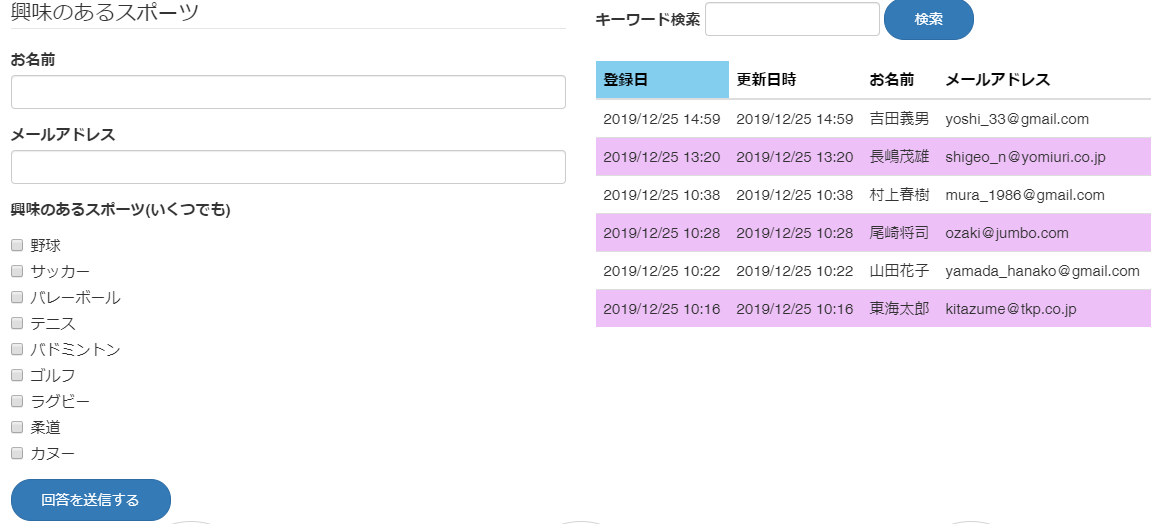Select the 柔道 checkbox
The width and height of the screenshot is (1175, 524).
coord(17,427)
